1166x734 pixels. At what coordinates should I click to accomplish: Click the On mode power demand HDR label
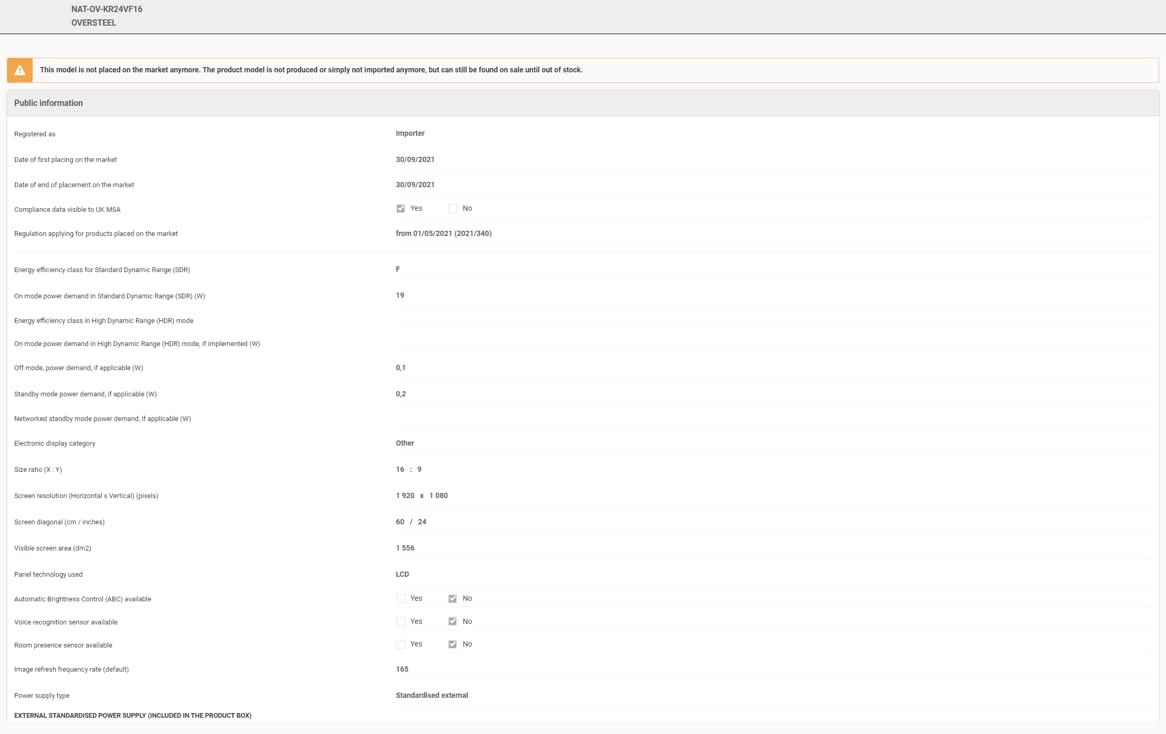[x=137, y=344]
